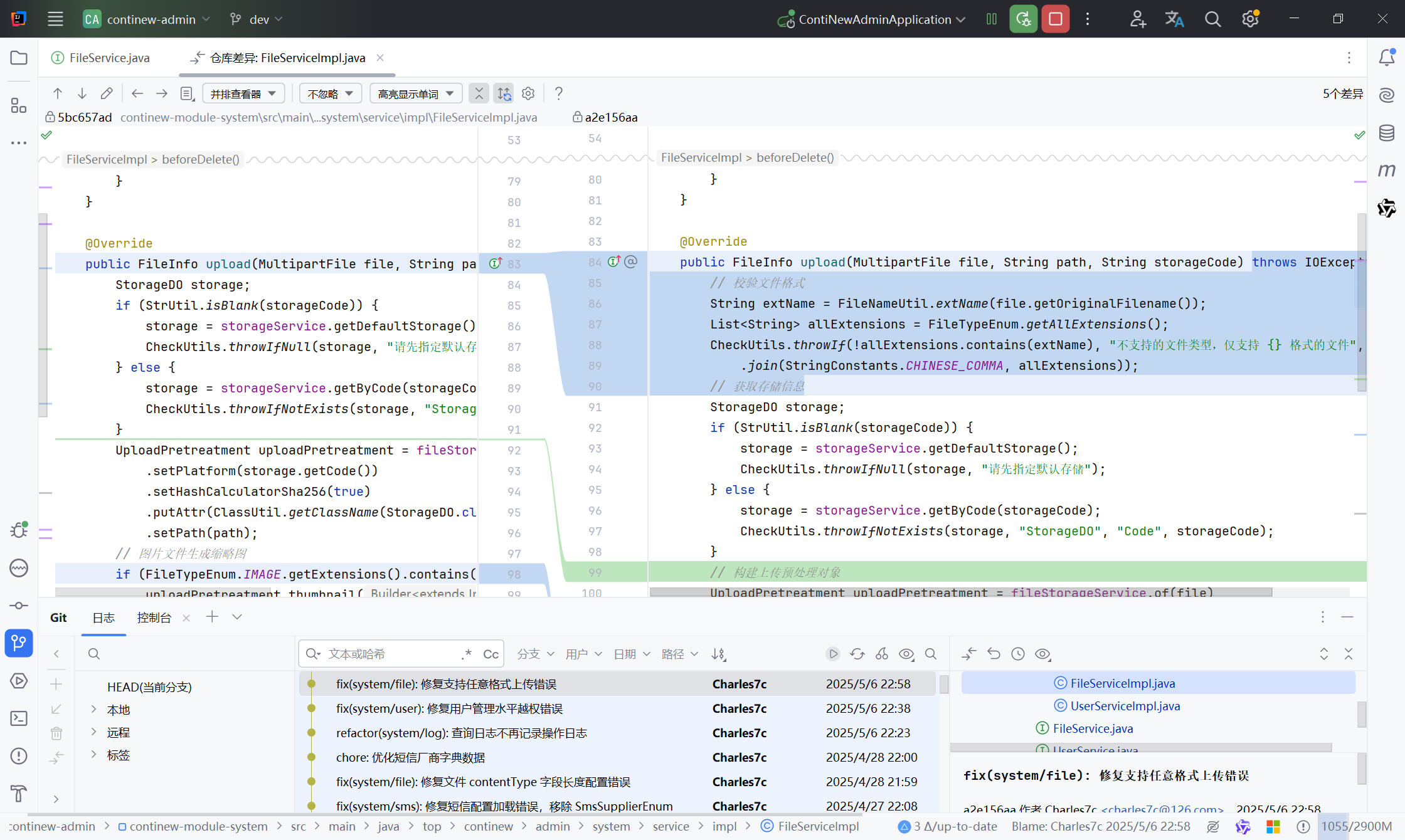
Task: Jump to next difference arrow
Action: 82,94
